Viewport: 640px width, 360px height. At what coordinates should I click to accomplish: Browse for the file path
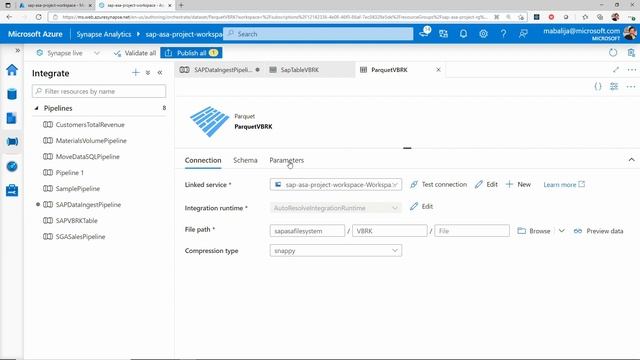(534, 231)
